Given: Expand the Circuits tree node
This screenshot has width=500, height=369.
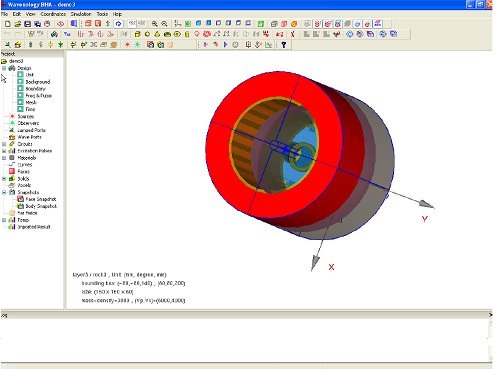Looking at the screenshot, I should click(4, 144).
